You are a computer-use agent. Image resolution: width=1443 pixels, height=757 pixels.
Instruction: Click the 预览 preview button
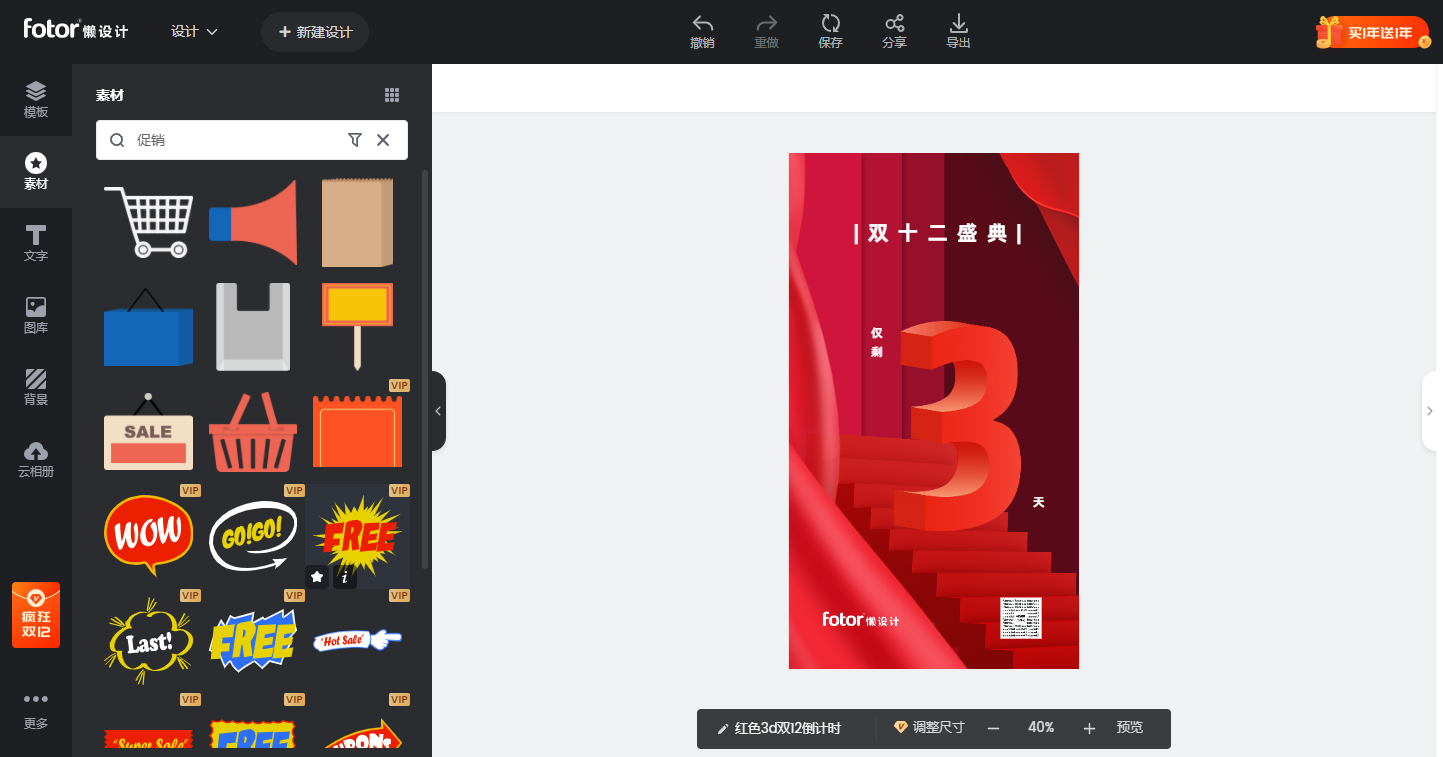[1130, 728]
